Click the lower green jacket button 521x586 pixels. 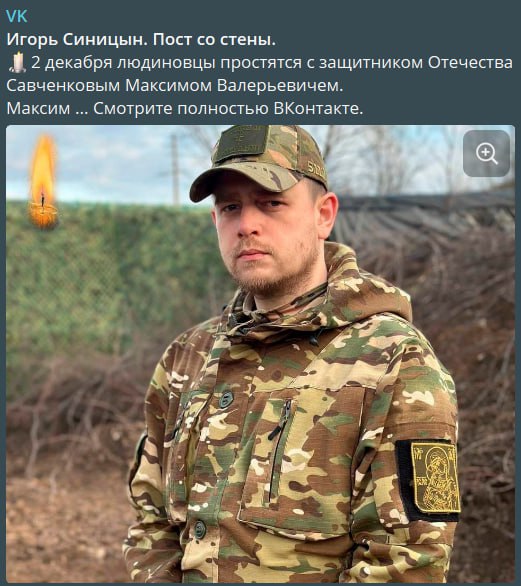point(200,529)
